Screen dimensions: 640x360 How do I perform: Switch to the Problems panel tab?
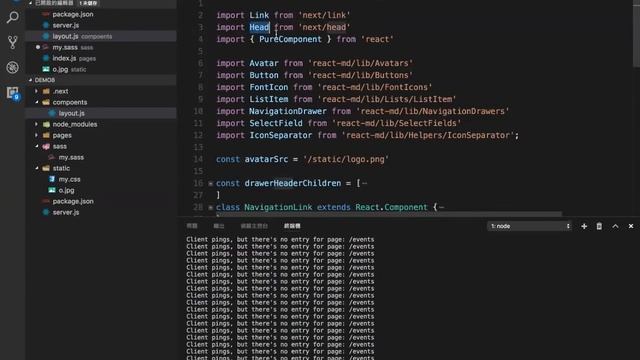(x=192, y=226)
